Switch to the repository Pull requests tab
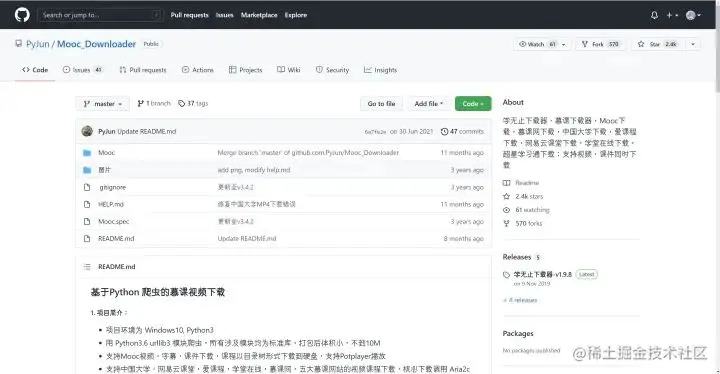Image resolution: width=720 pixels, height=374 pixels. click(x=142, y=70)
